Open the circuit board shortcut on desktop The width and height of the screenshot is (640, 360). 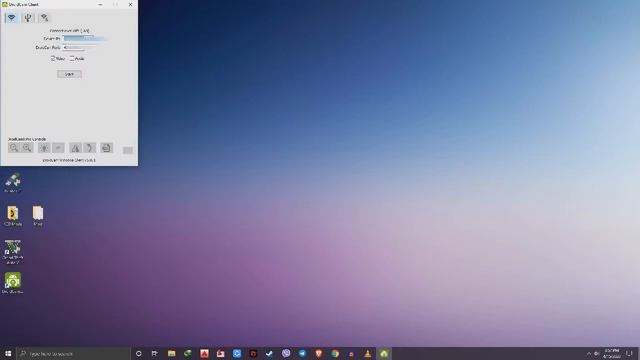click(13, 252)
